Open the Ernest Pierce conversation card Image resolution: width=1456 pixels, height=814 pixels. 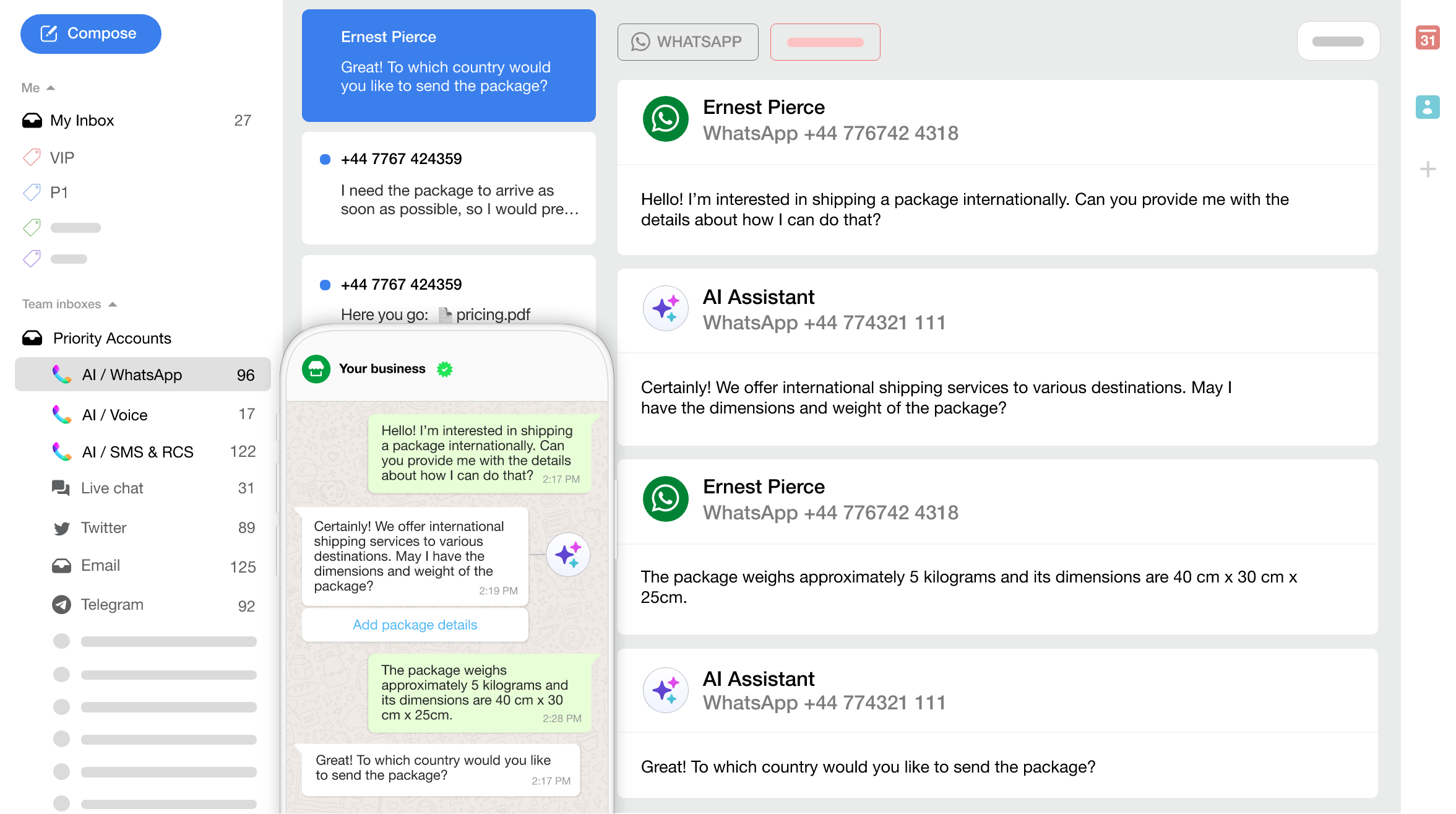[449, 65]
